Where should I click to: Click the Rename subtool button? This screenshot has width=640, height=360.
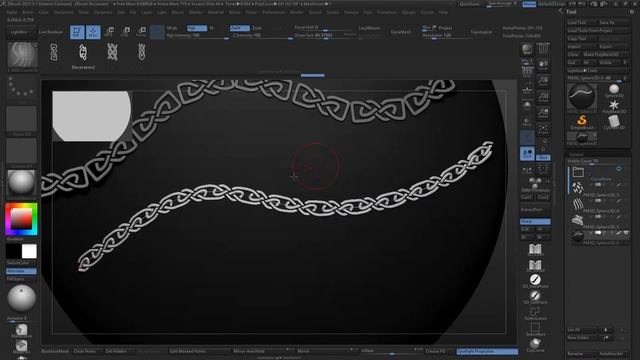coord(581,354)
